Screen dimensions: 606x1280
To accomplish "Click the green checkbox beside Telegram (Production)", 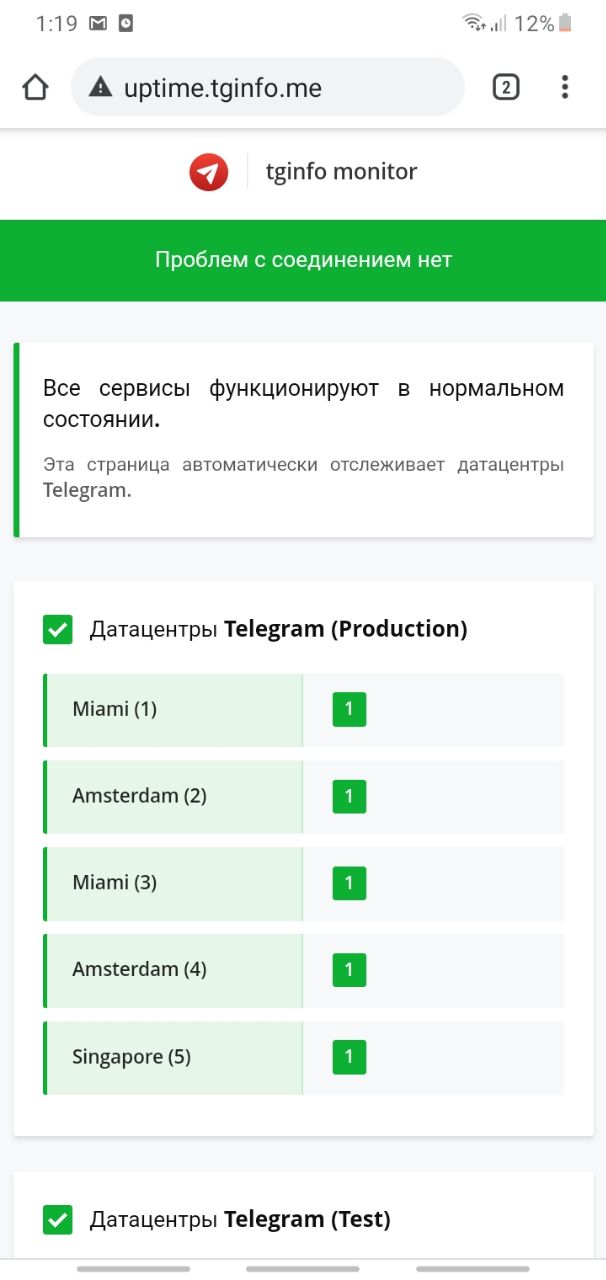I will (x=58, y=630).
